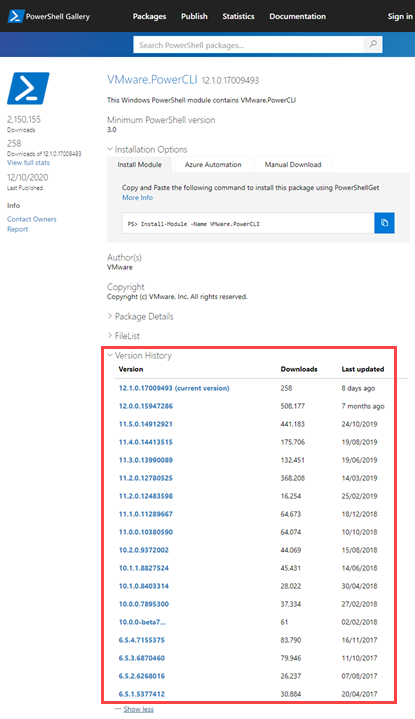Collapse the Version History section
Viewport: 415px width, 719px height.
pyautogui.click(x=139, y=355)
